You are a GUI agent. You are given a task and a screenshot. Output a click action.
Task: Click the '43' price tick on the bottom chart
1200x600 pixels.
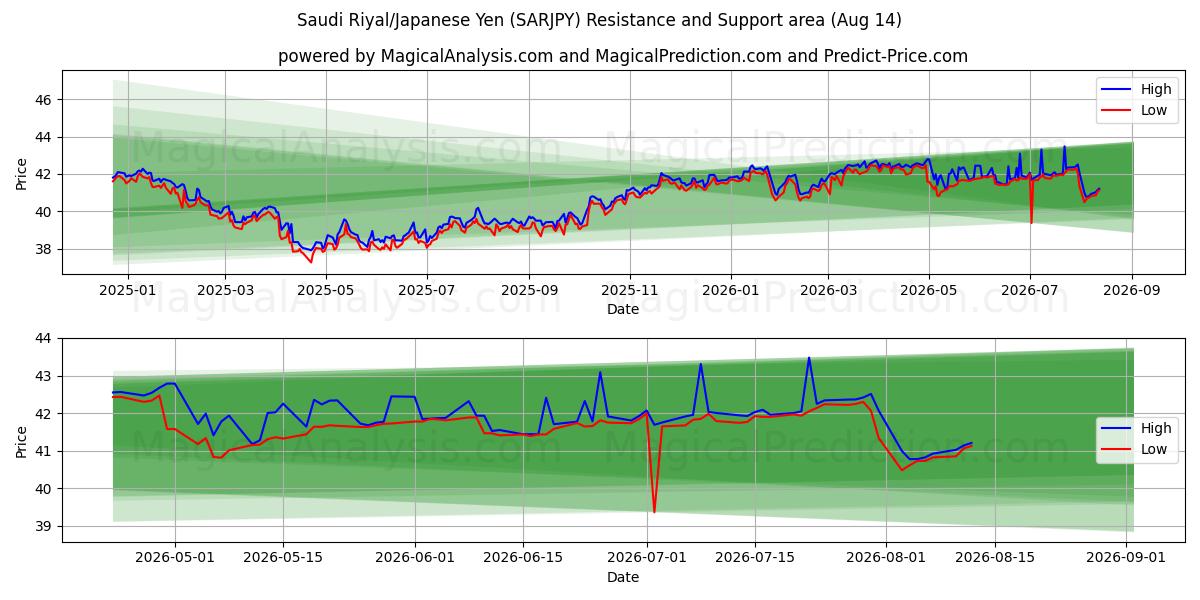tap(45, 376)
